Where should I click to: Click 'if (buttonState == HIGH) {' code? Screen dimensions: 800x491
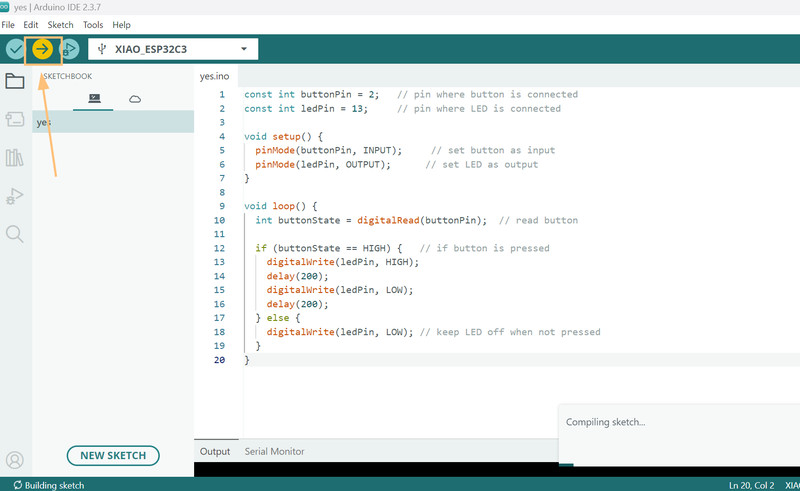[329, 248]
